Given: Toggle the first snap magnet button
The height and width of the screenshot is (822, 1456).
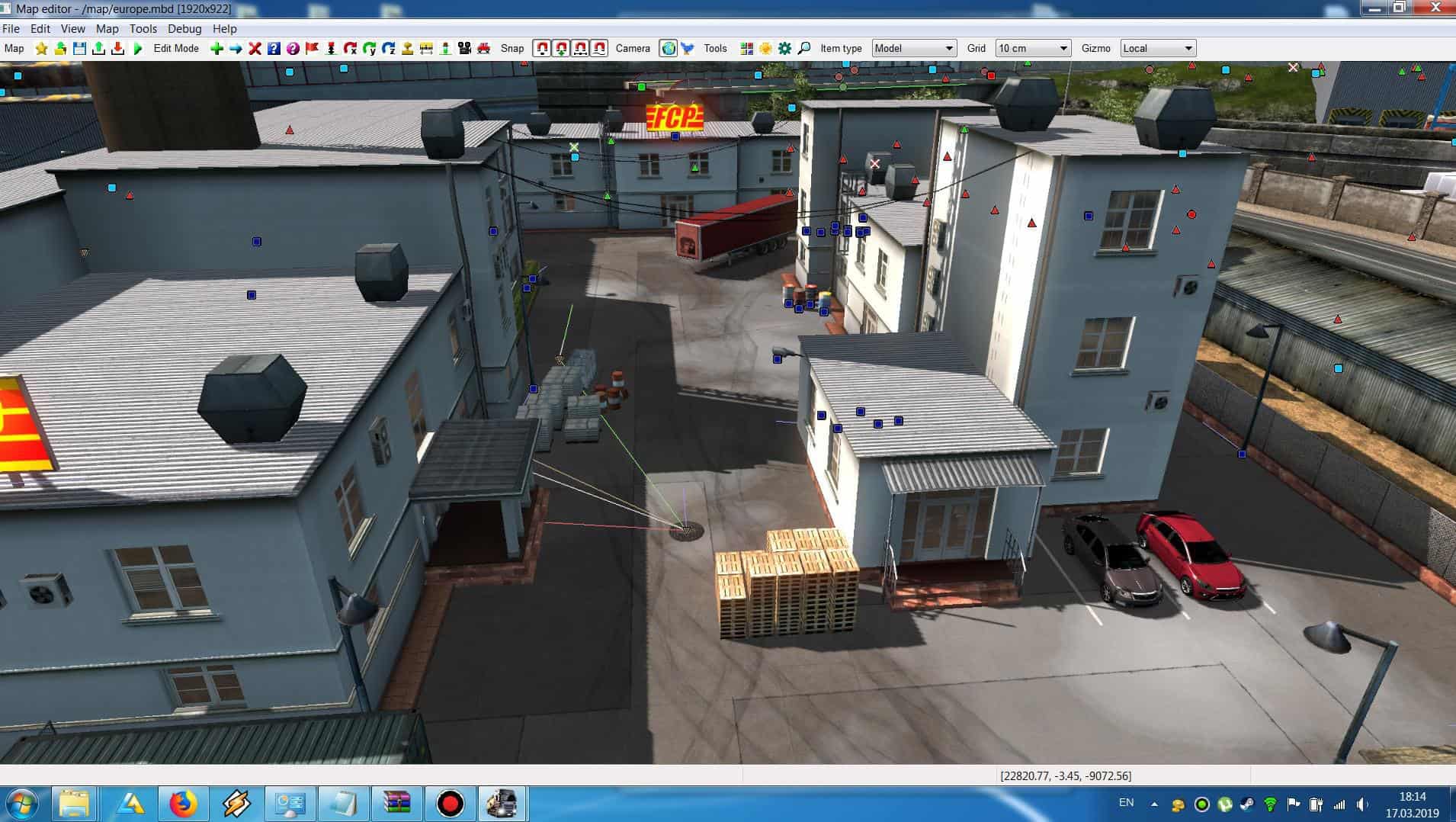Looking at the screenshot, I should click(x=542, y=49).
